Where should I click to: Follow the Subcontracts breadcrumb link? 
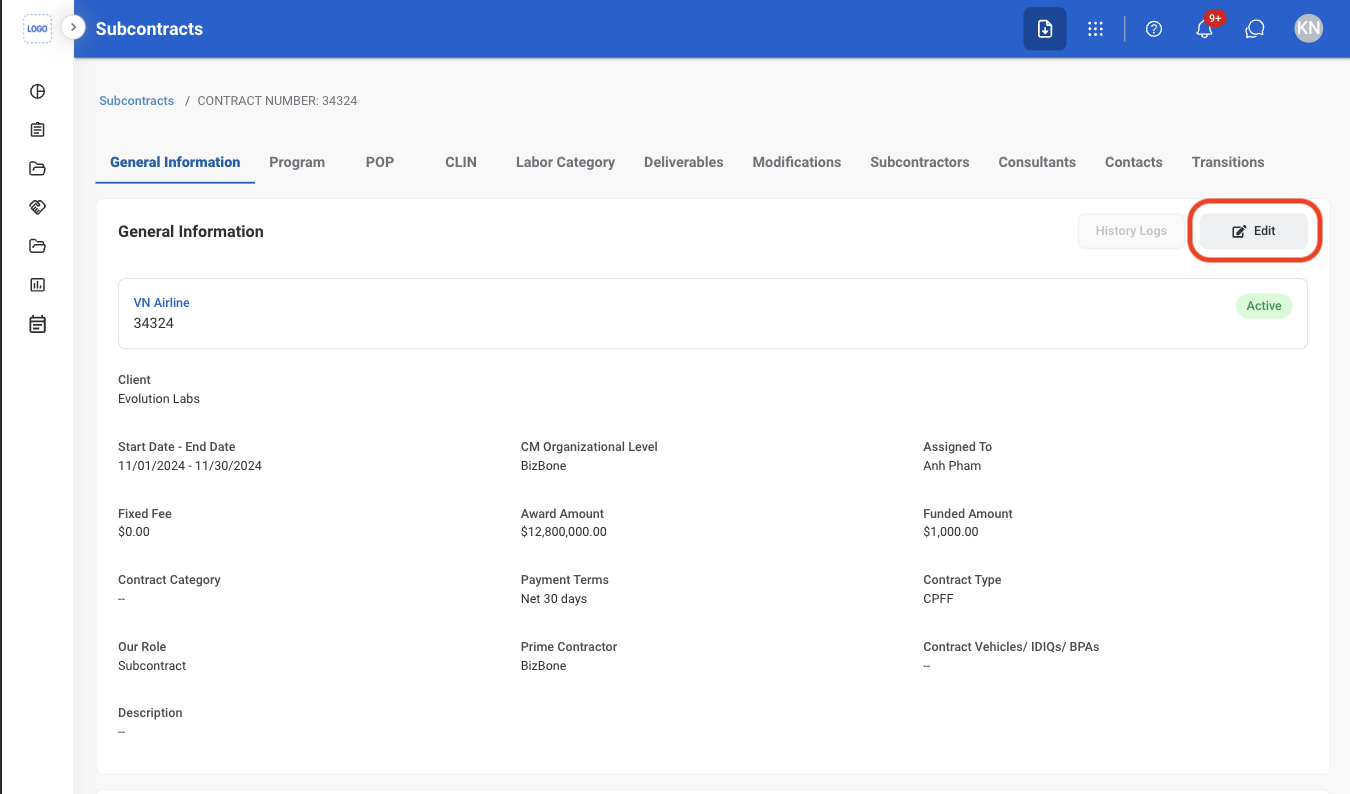(x=137, y=101)
